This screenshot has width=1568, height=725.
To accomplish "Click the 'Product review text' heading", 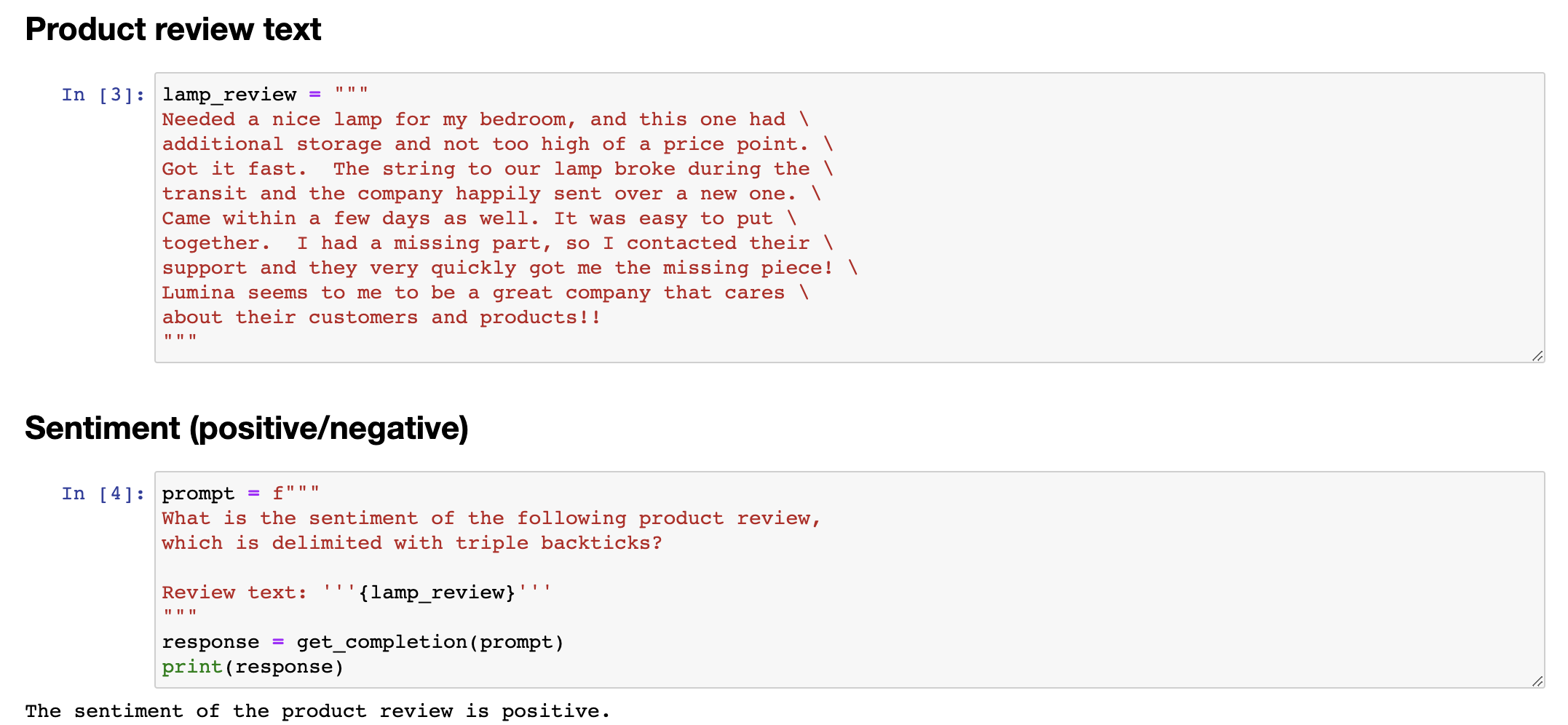I will [x=173, y=29].
